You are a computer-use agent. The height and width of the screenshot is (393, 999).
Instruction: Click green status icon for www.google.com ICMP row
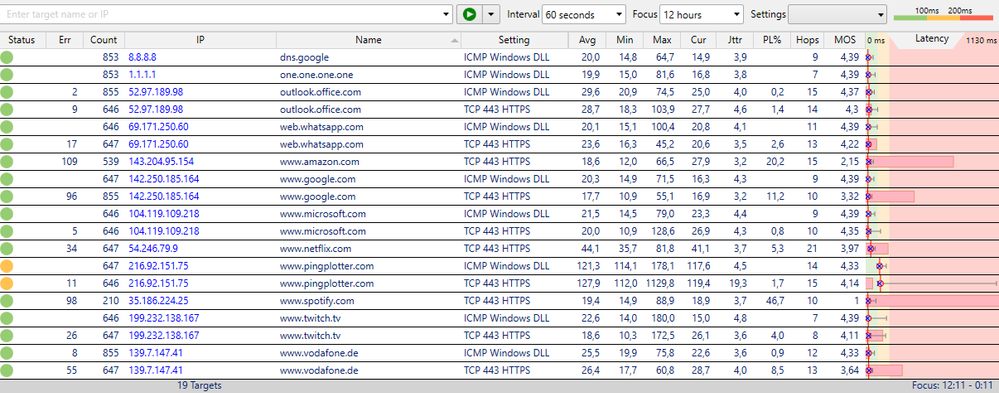[7, 179]
